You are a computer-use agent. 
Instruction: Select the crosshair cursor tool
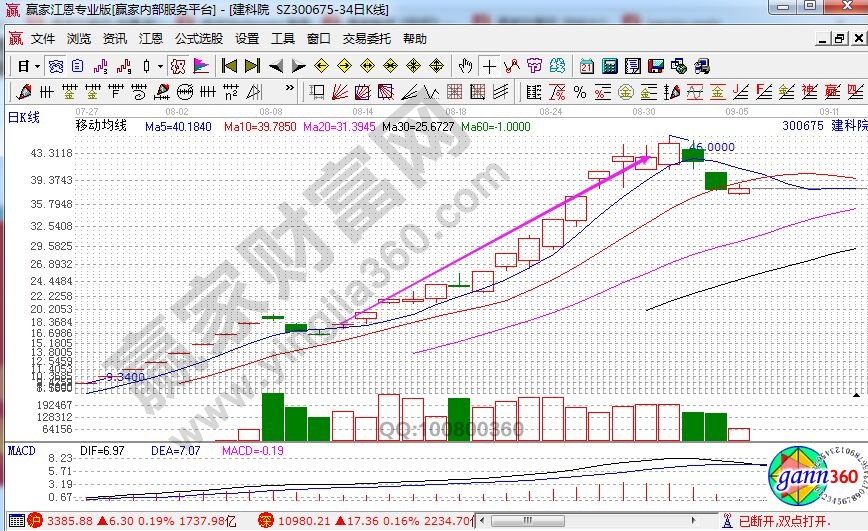point(488,66)
